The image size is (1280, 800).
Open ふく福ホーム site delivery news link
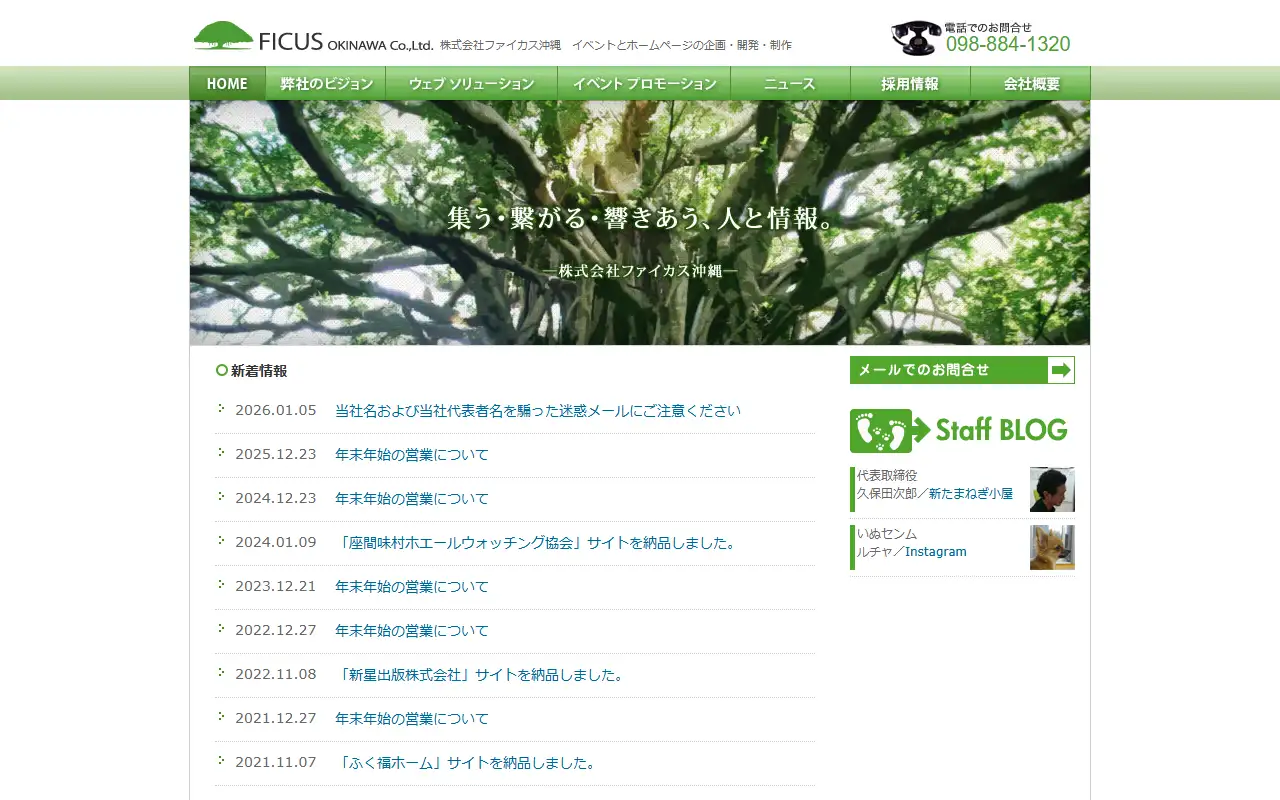click(x=467, y=763)
